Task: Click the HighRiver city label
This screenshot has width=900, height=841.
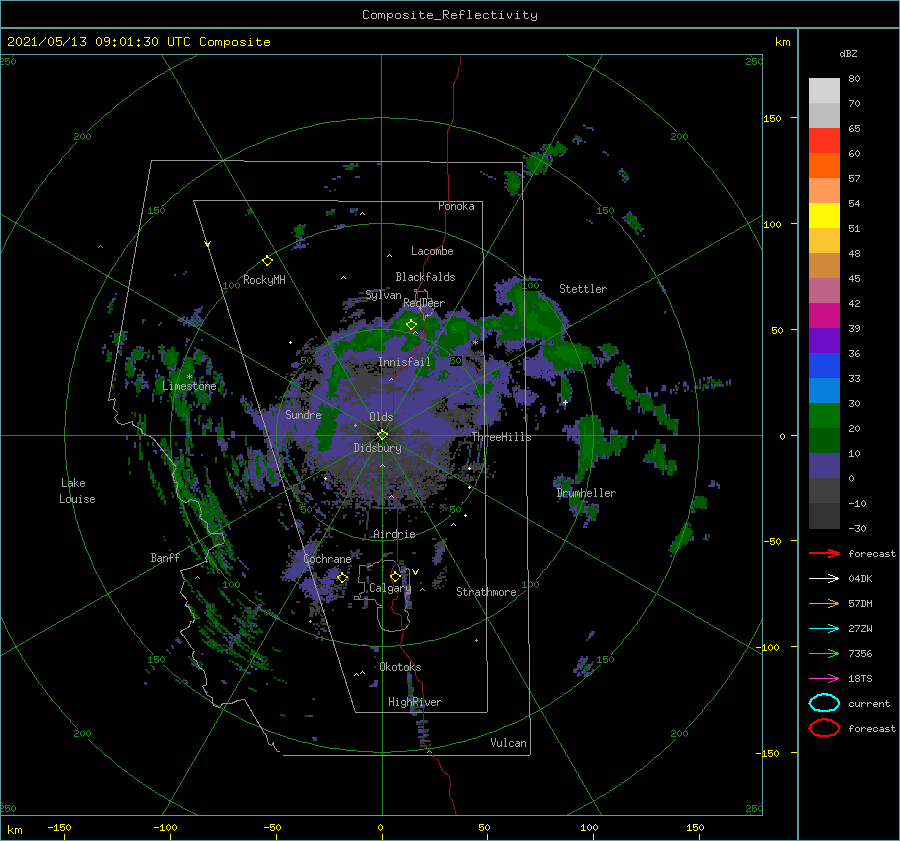Action: [415, 702]
